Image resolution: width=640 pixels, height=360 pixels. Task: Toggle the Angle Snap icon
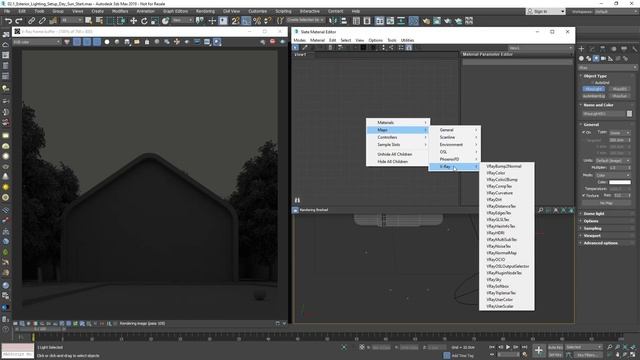click(x=246, y=21)
